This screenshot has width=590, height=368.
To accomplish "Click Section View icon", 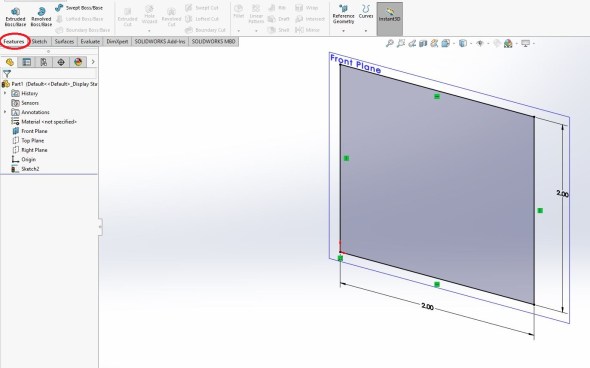I will [x=423, y=44].
